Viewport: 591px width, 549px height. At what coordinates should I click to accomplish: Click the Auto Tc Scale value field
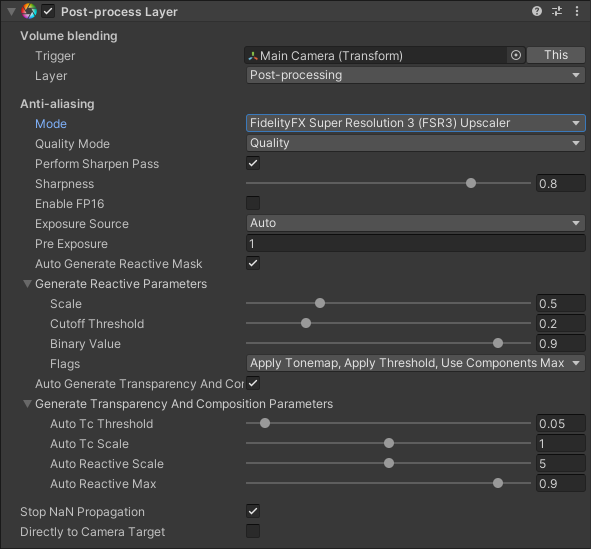[560, 443]
